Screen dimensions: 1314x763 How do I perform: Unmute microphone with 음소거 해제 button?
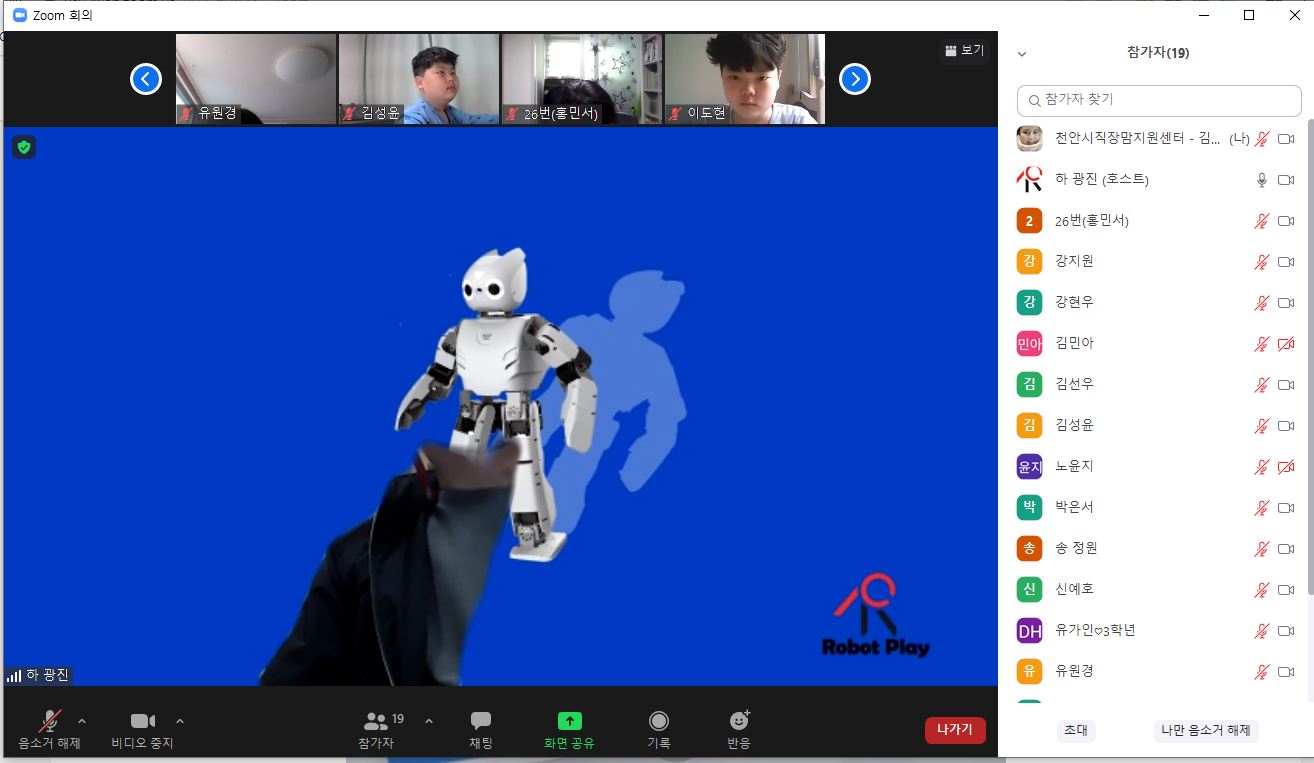(49, 721)
